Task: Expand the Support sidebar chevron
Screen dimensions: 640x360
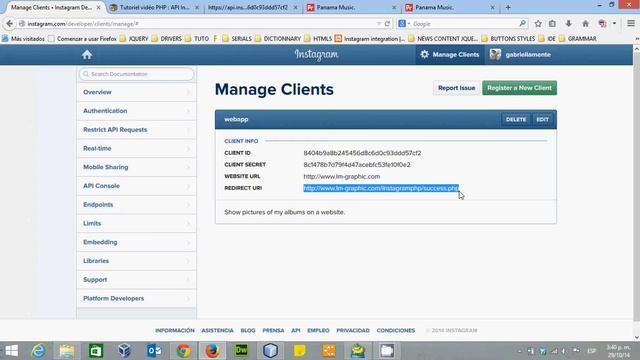Action: click(x=188, y=280)
